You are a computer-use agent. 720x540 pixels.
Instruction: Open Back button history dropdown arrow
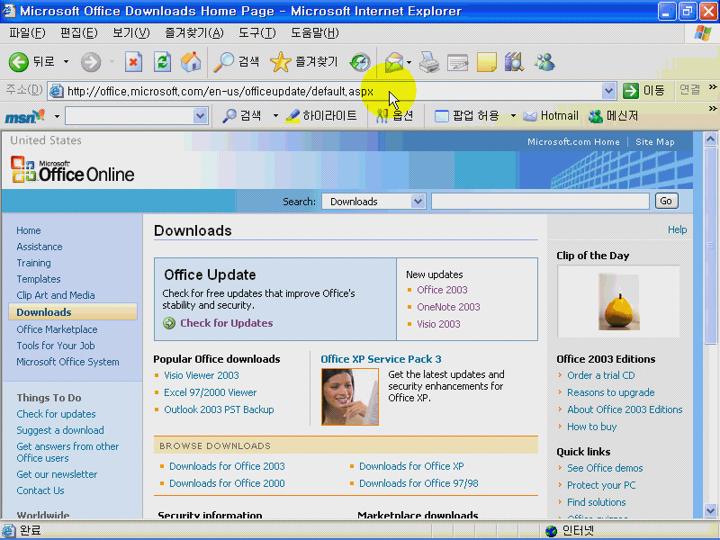coord(66,62)
